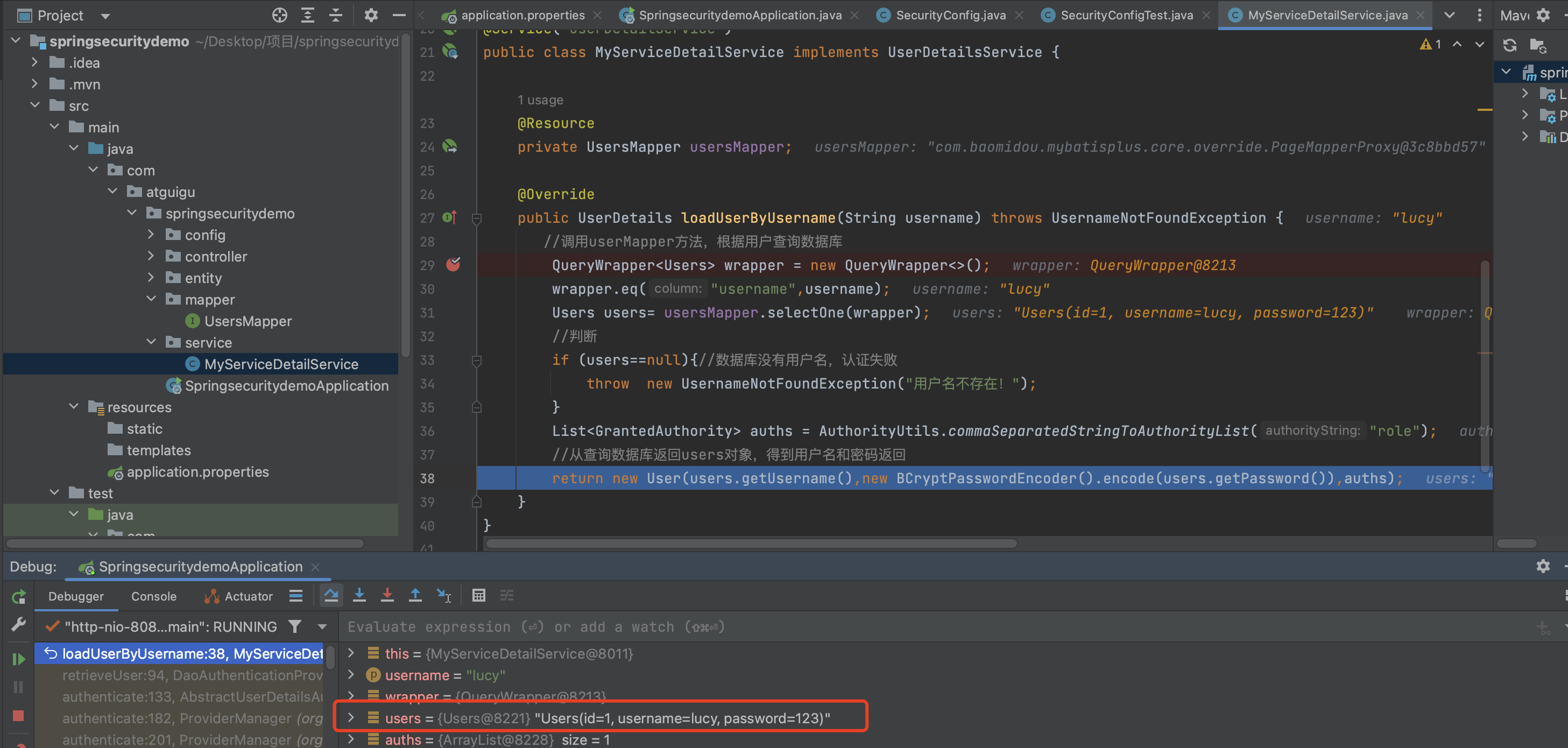Switch to the Console debug tab
This screenshot has height=748, width=1568.
(153, 596)
